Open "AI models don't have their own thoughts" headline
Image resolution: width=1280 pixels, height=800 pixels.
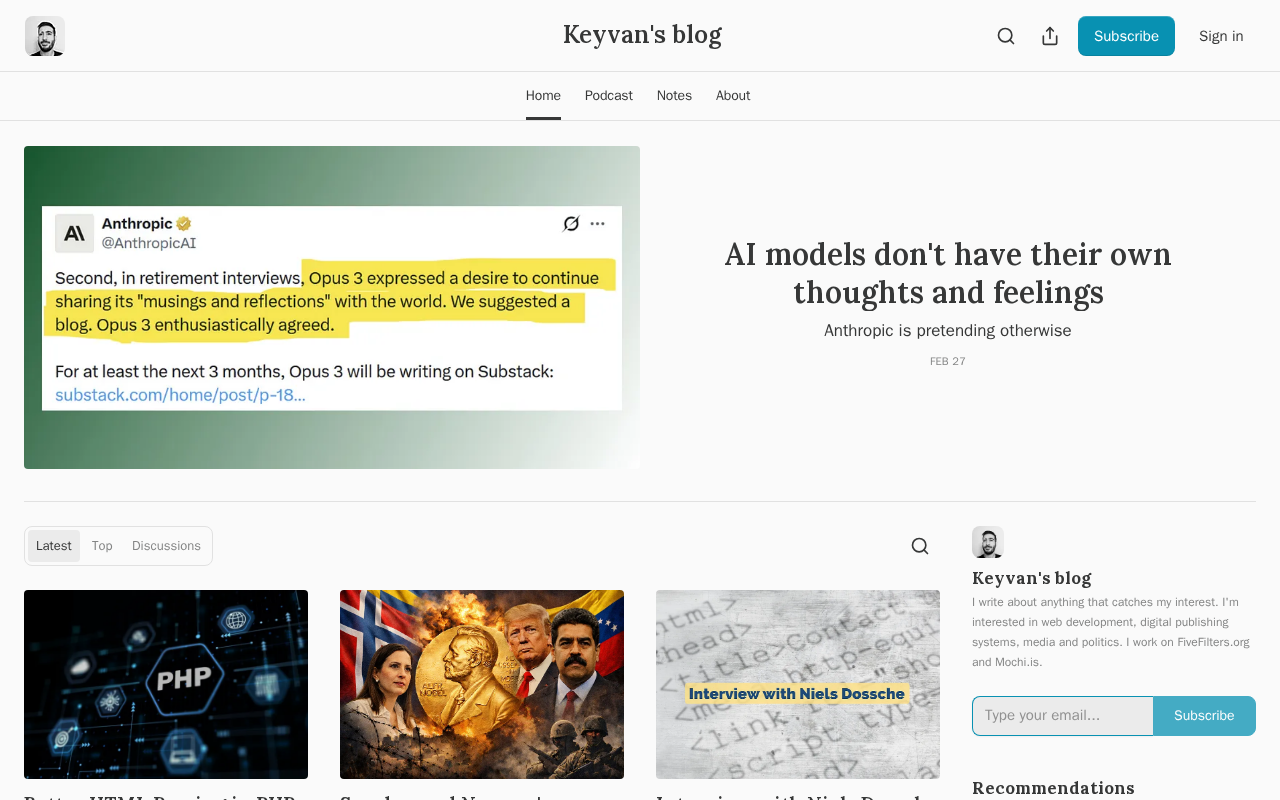tap(948, 273)
